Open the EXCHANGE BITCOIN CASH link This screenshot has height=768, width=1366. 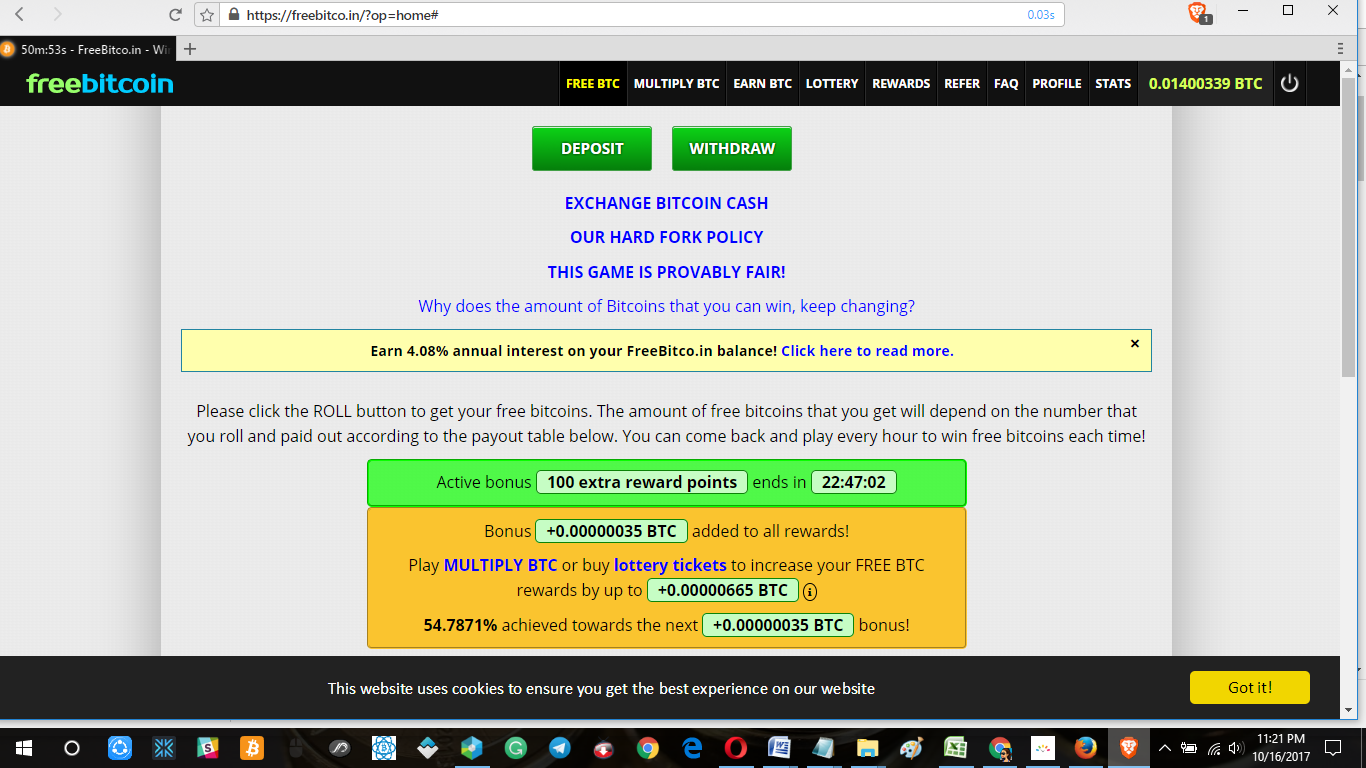coord(667,203)
